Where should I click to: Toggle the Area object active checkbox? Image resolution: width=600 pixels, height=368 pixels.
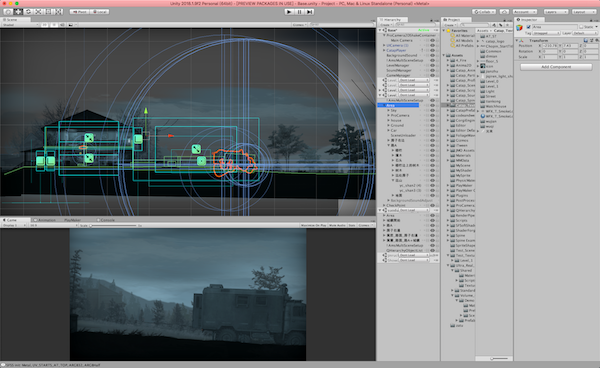[528, 27]
